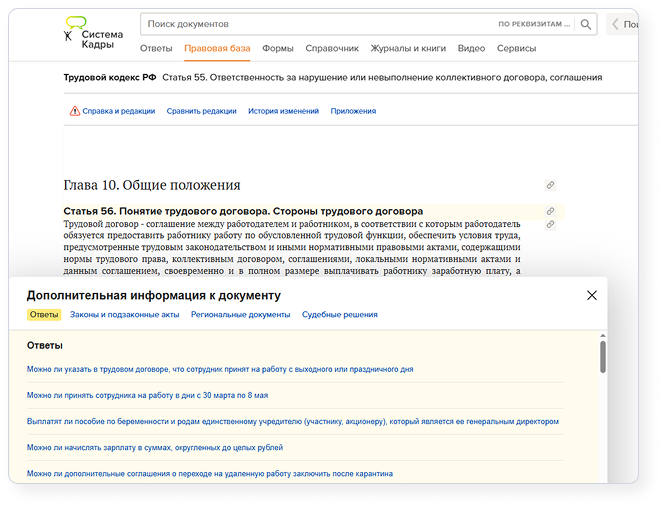663x508 pixels.
Task: Open the Сервисы section
Action: click(x=516, y=48)
